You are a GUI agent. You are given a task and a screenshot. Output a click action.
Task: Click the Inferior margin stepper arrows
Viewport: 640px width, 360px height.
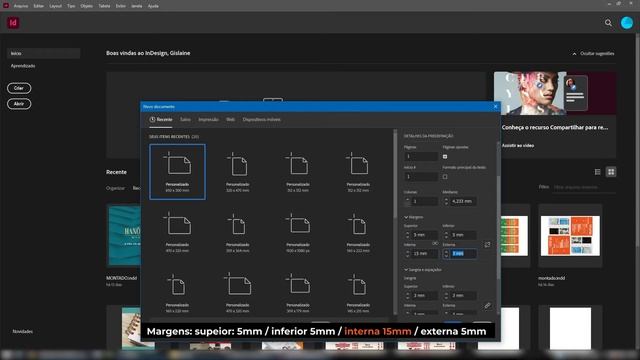coord(446,235)
